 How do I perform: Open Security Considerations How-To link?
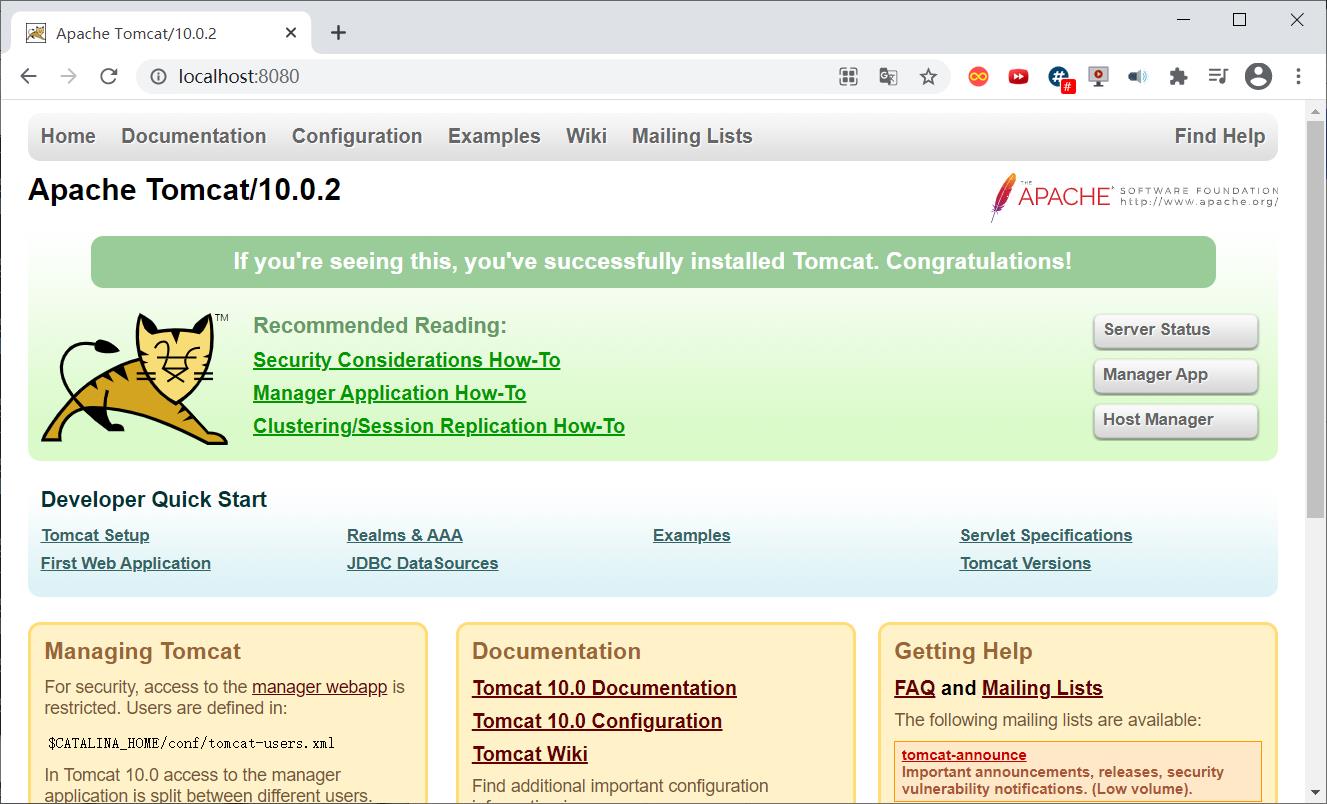[407, 360]
